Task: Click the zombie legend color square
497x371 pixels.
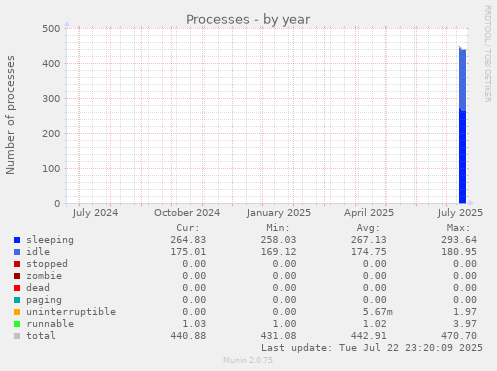Action: click(17, 276)
